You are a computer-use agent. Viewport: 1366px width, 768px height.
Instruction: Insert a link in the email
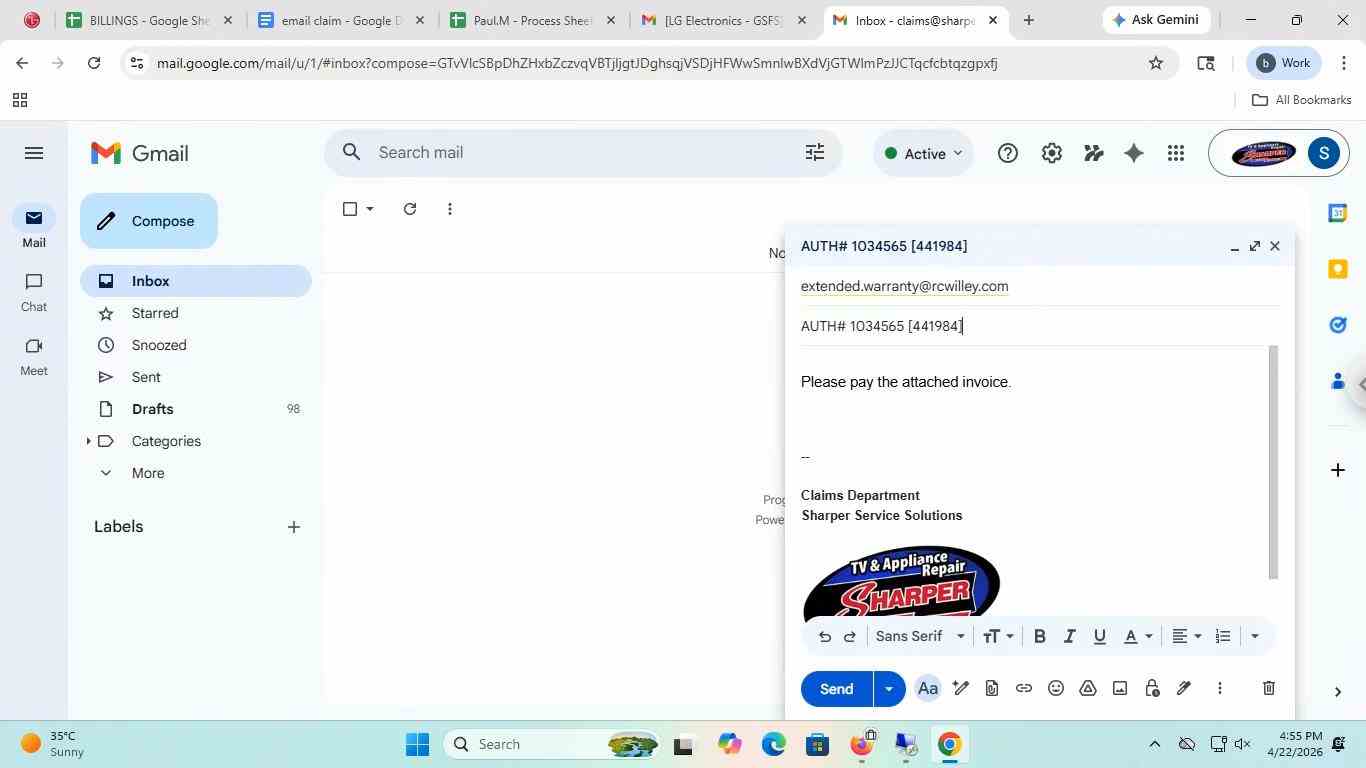[x=1023, y=688]
